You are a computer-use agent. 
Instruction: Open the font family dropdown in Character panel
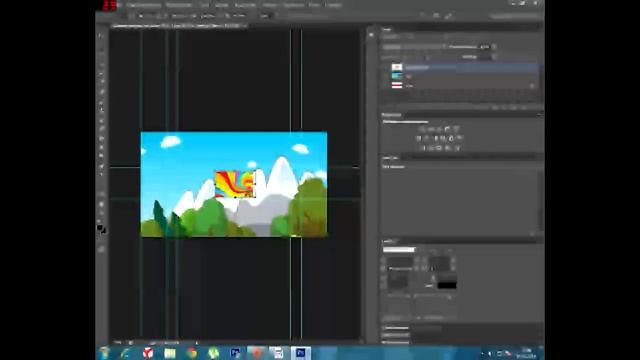398,249
